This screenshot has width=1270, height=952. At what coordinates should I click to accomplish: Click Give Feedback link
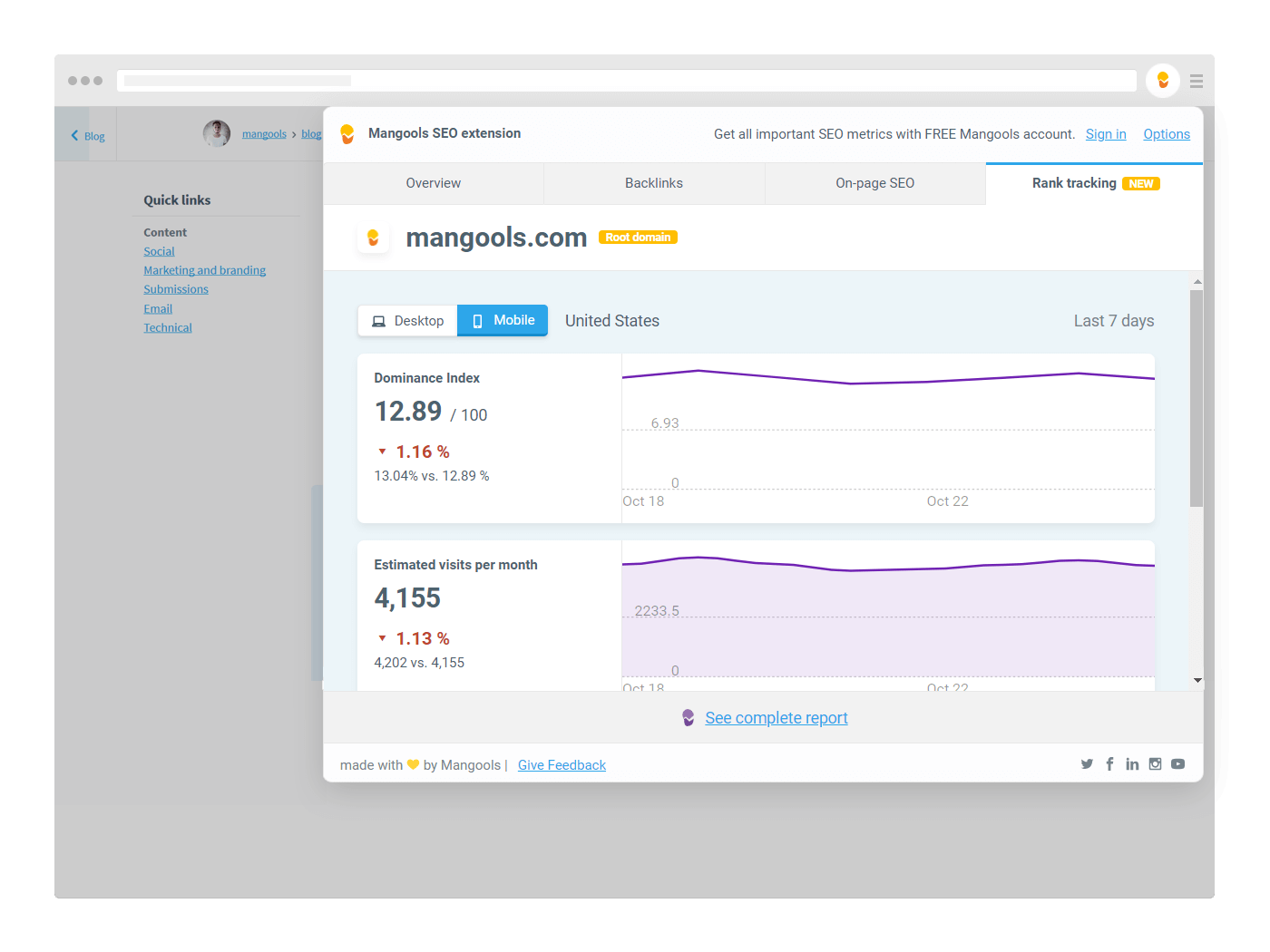pos(562,765)
